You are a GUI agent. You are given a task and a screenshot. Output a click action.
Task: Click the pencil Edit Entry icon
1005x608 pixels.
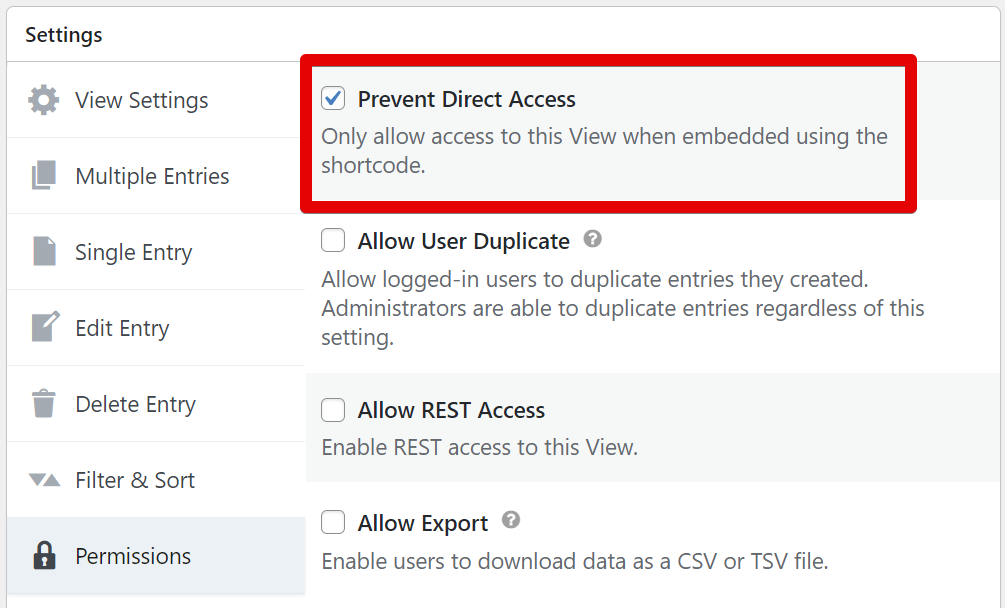click(45, 328)
